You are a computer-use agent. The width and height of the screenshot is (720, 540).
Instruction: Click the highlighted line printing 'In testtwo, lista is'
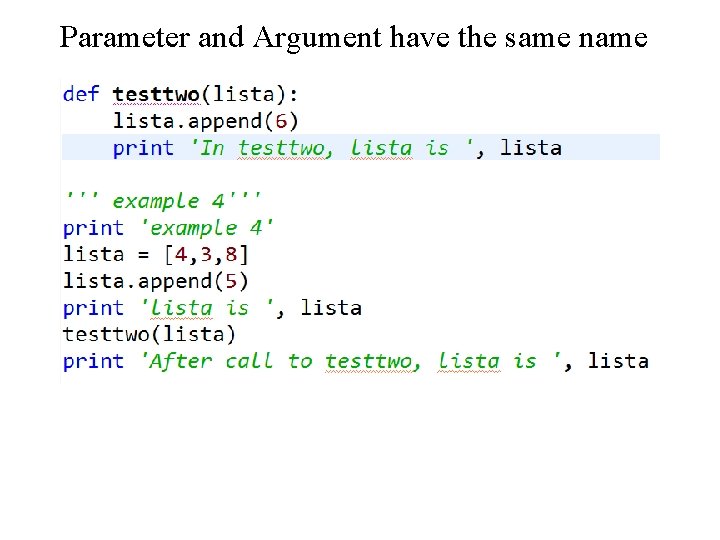pos(361,147)
